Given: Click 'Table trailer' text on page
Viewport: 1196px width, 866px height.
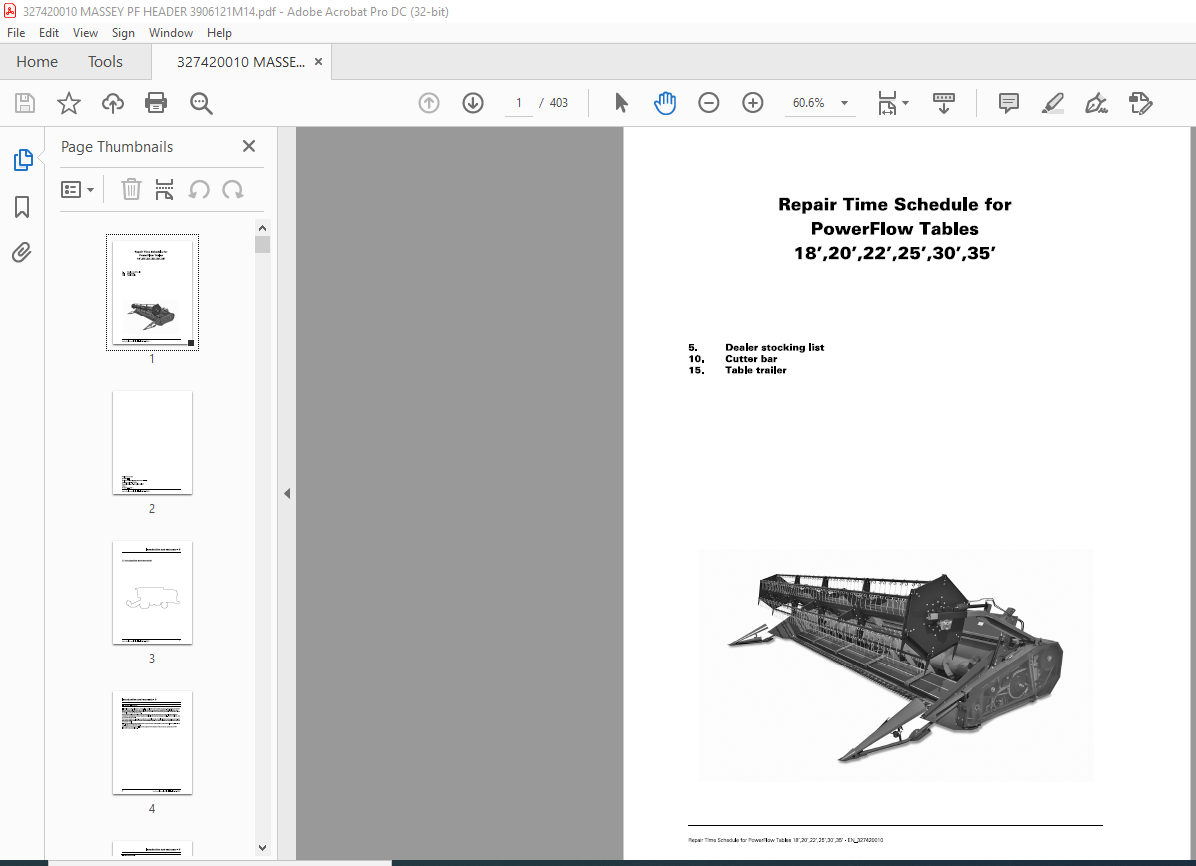Looking at the screenshot, I should pyautogui.click(x=756, y=370).
